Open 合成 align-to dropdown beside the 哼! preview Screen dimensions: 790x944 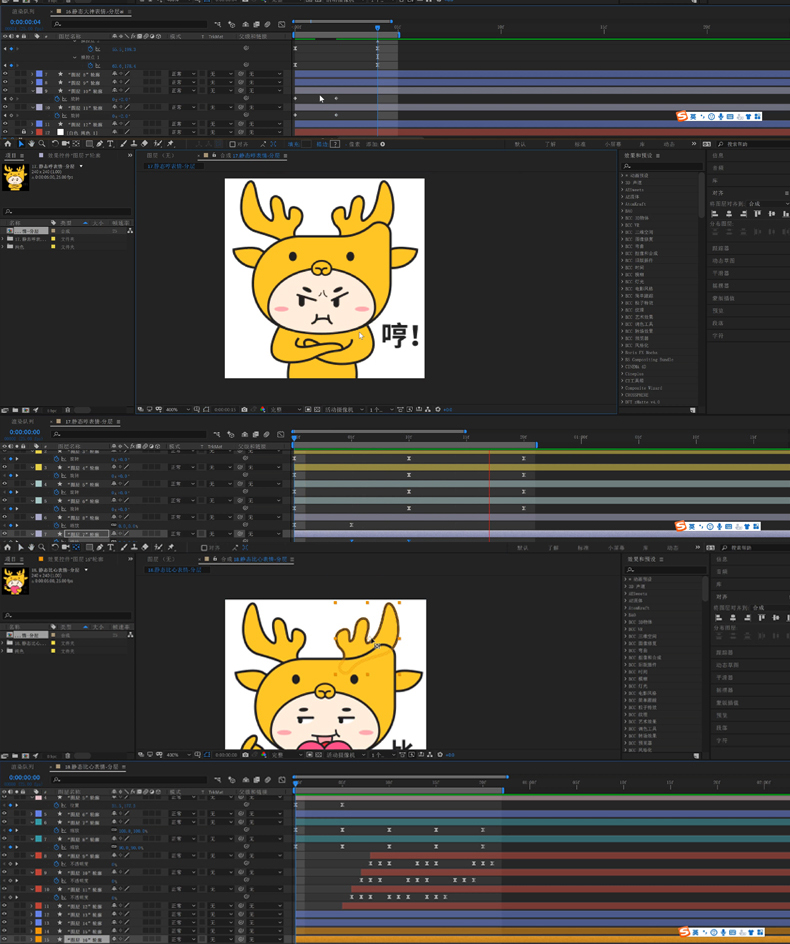[768, 203]
